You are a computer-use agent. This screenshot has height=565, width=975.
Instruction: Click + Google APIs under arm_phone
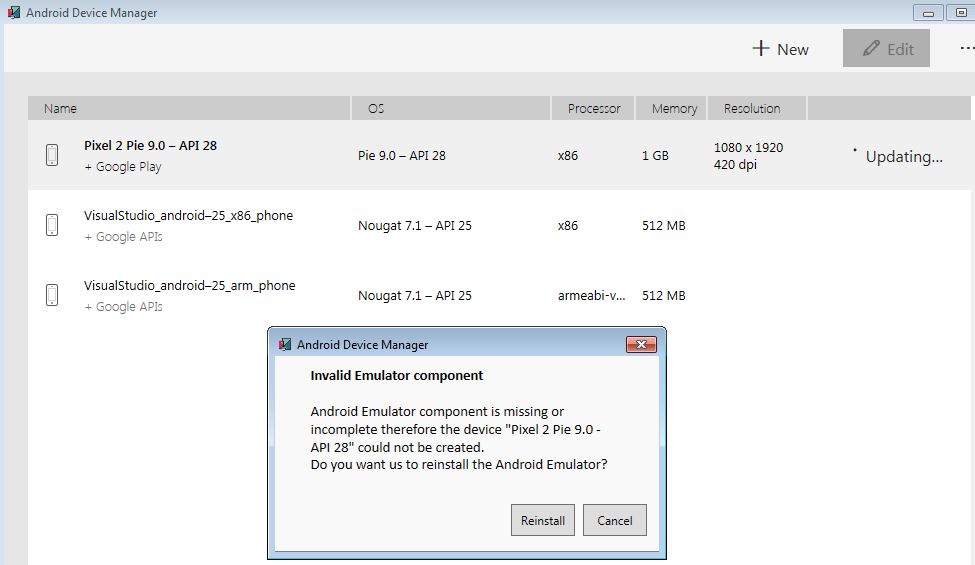pyautogui.click(x=123, y=307)
